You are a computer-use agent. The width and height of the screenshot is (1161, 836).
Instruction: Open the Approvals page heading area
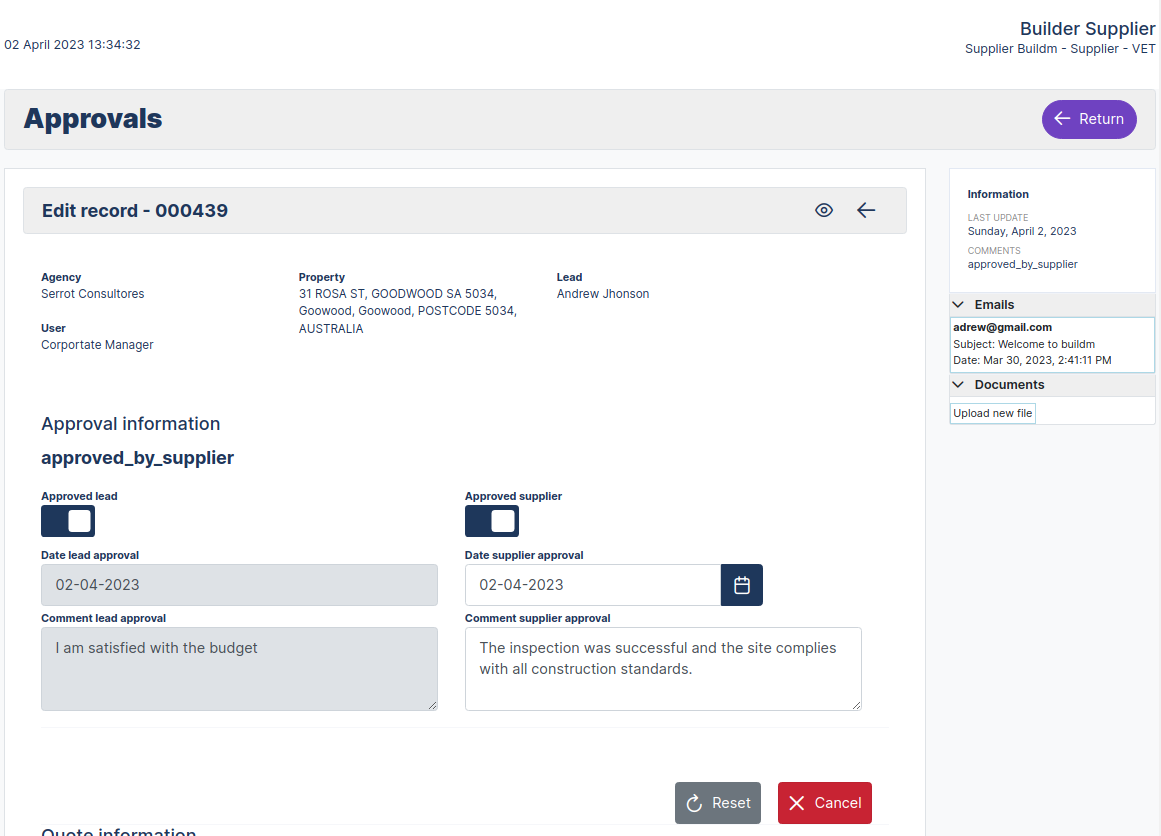point(93,118)
